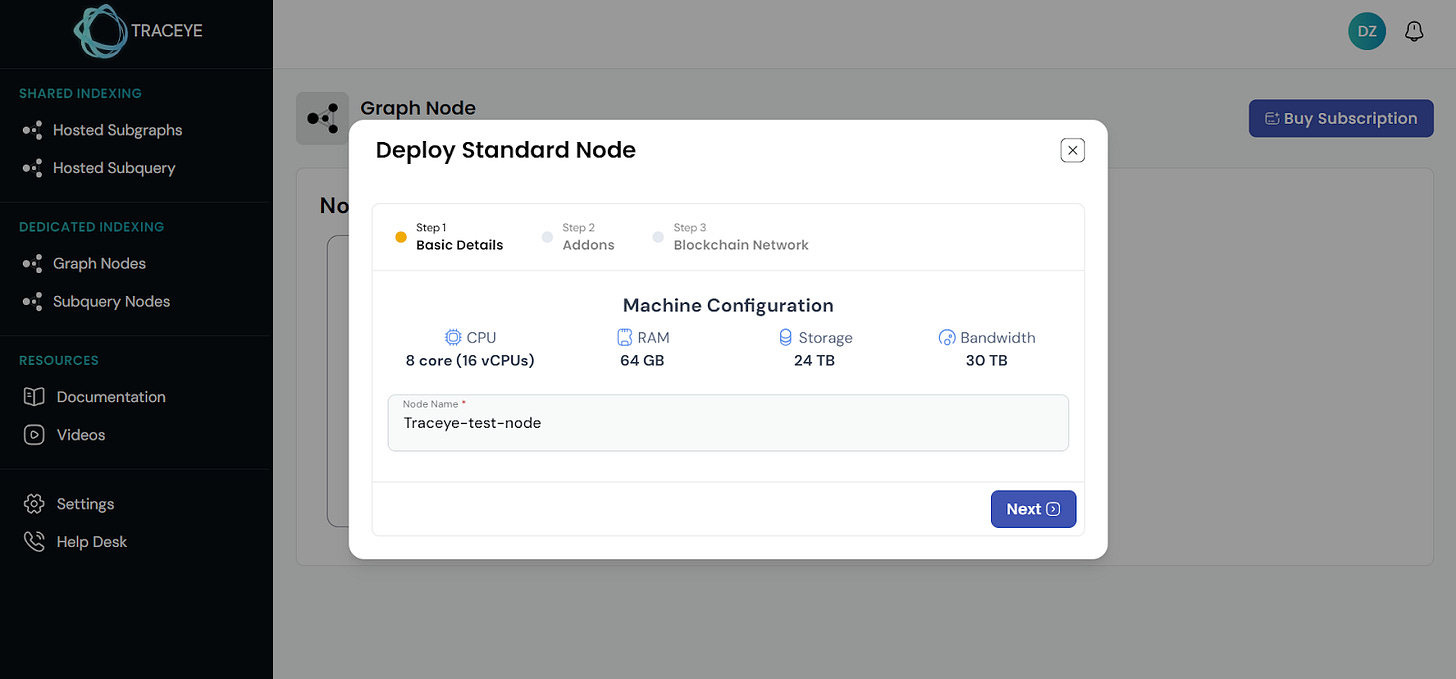1456x679 pixels.
Task: Close the Deploy Standard Node dialog
Action: click(1072, 150)
